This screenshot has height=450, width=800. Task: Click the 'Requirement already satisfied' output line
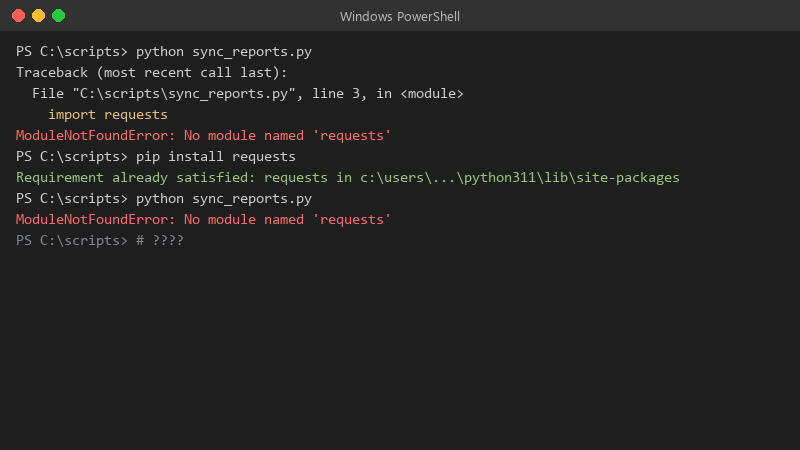point(347,178)
